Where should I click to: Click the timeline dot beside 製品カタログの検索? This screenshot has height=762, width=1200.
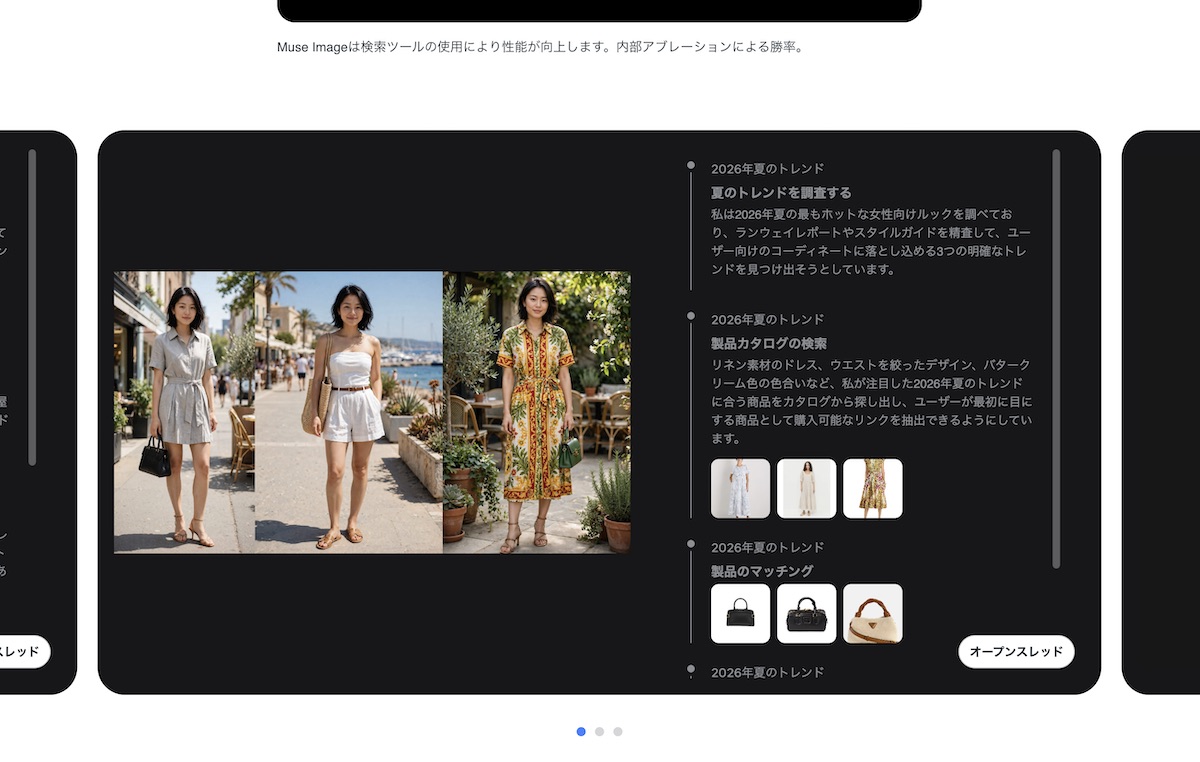click(x=690, y=316)
